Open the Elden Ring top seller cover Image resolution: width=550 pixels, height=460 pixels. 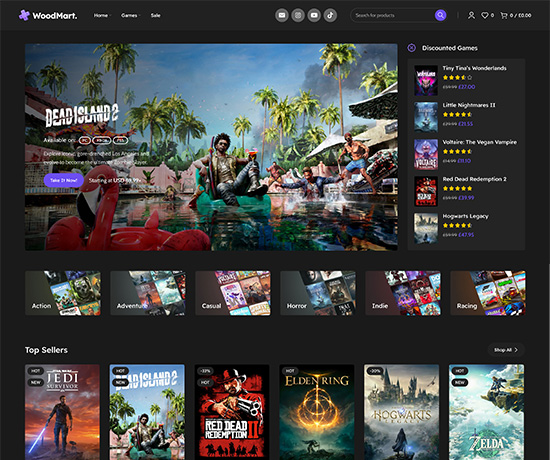coord(317,412)
